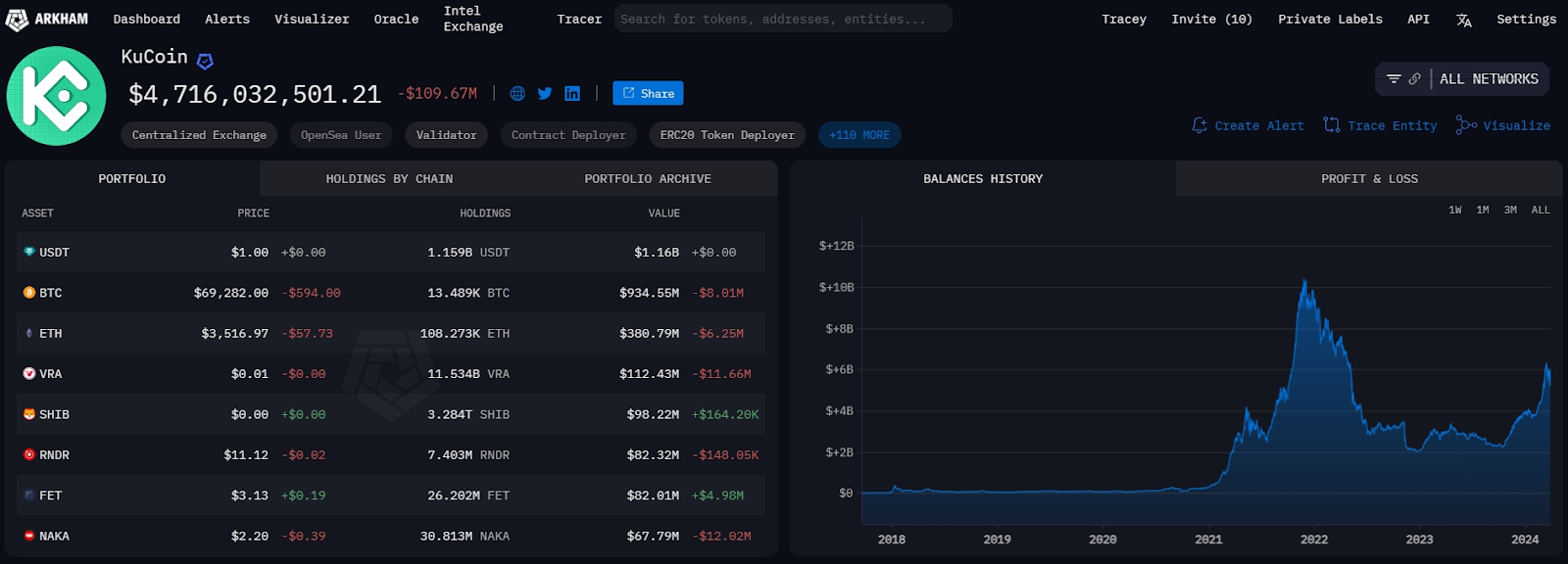
Task: Set chart range to 3M
Action: (x=1510, y=210)
